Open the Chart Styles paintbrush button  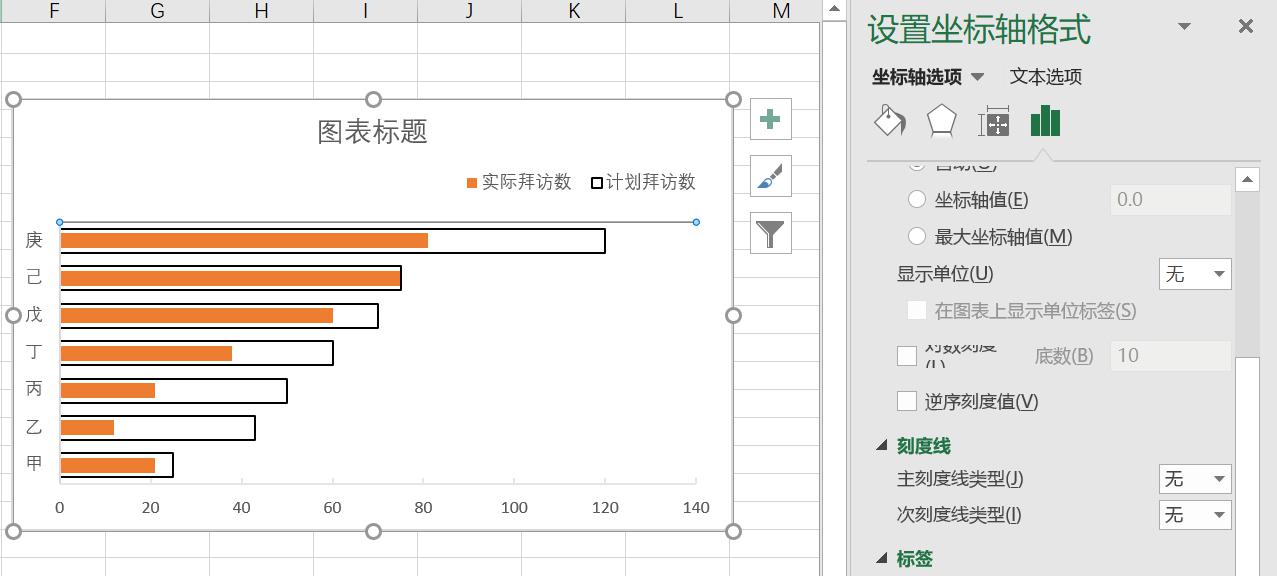point(770,176)
